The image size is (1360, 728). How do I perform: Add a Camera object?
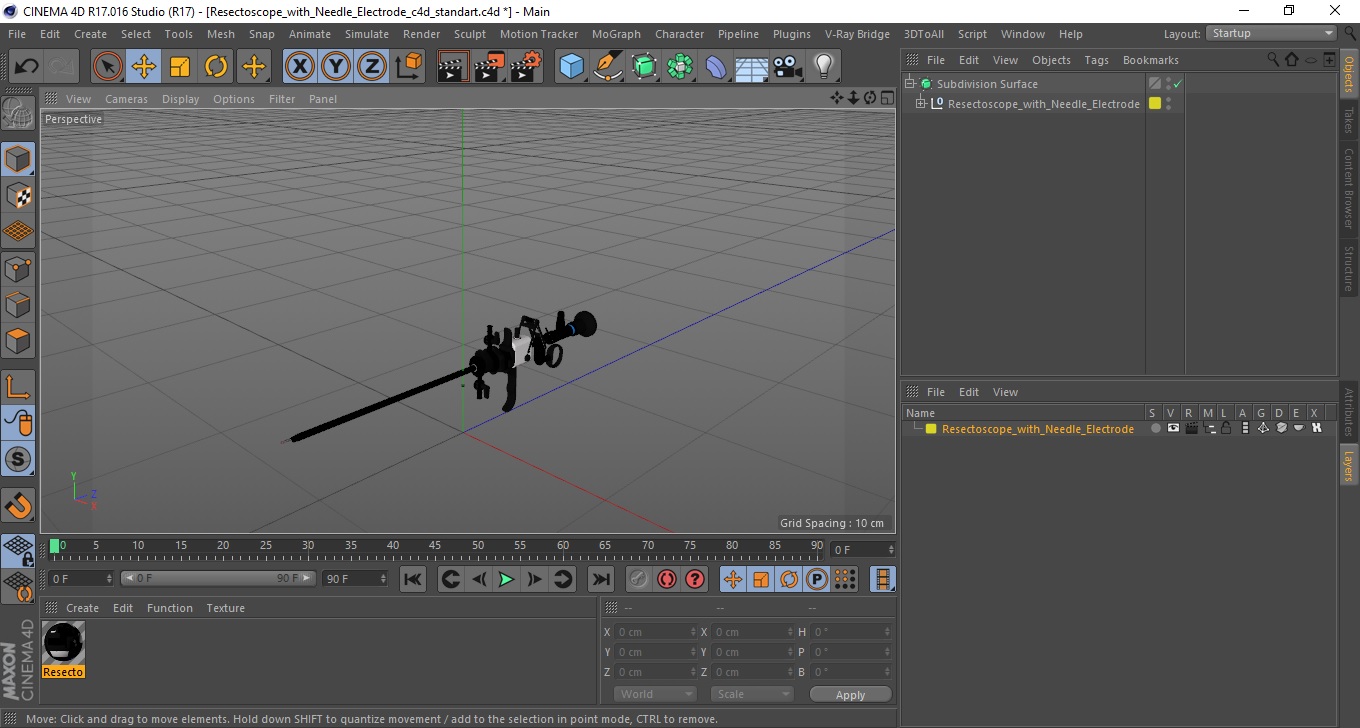pyautogui.click(x=787, y=67)
